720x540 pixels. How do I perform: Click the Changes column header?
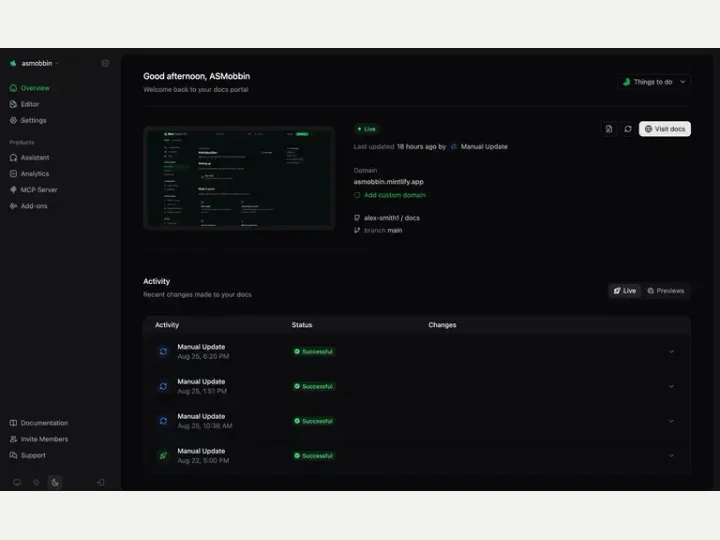point(442,325)
